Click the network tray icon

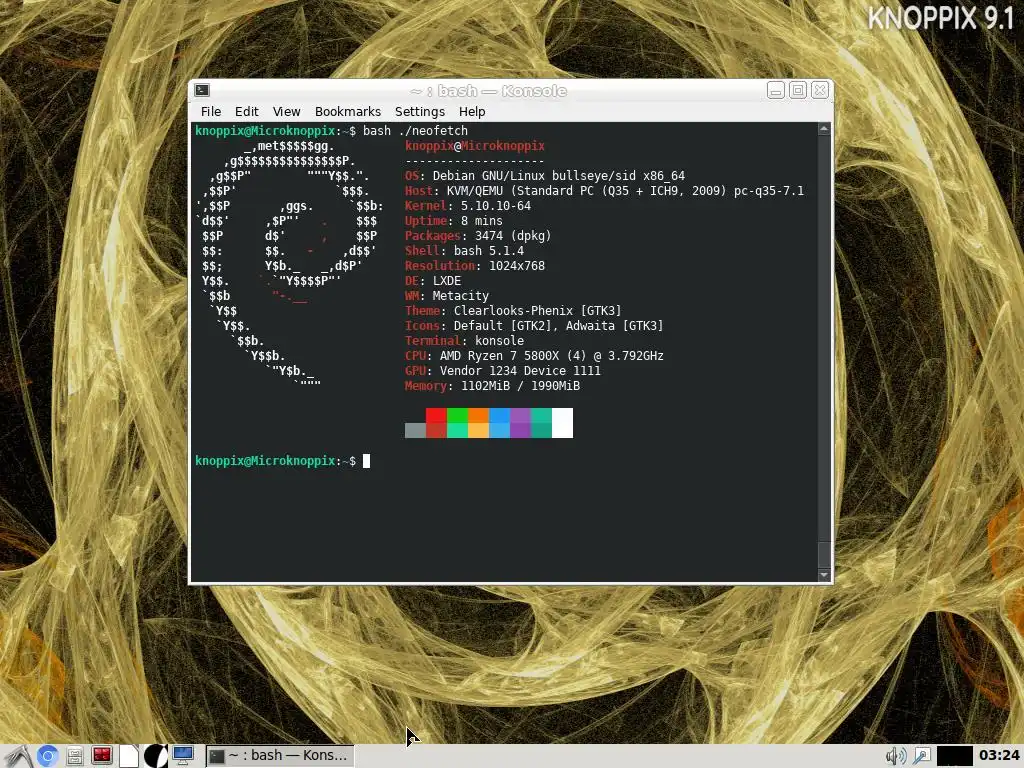click(921, 756)
